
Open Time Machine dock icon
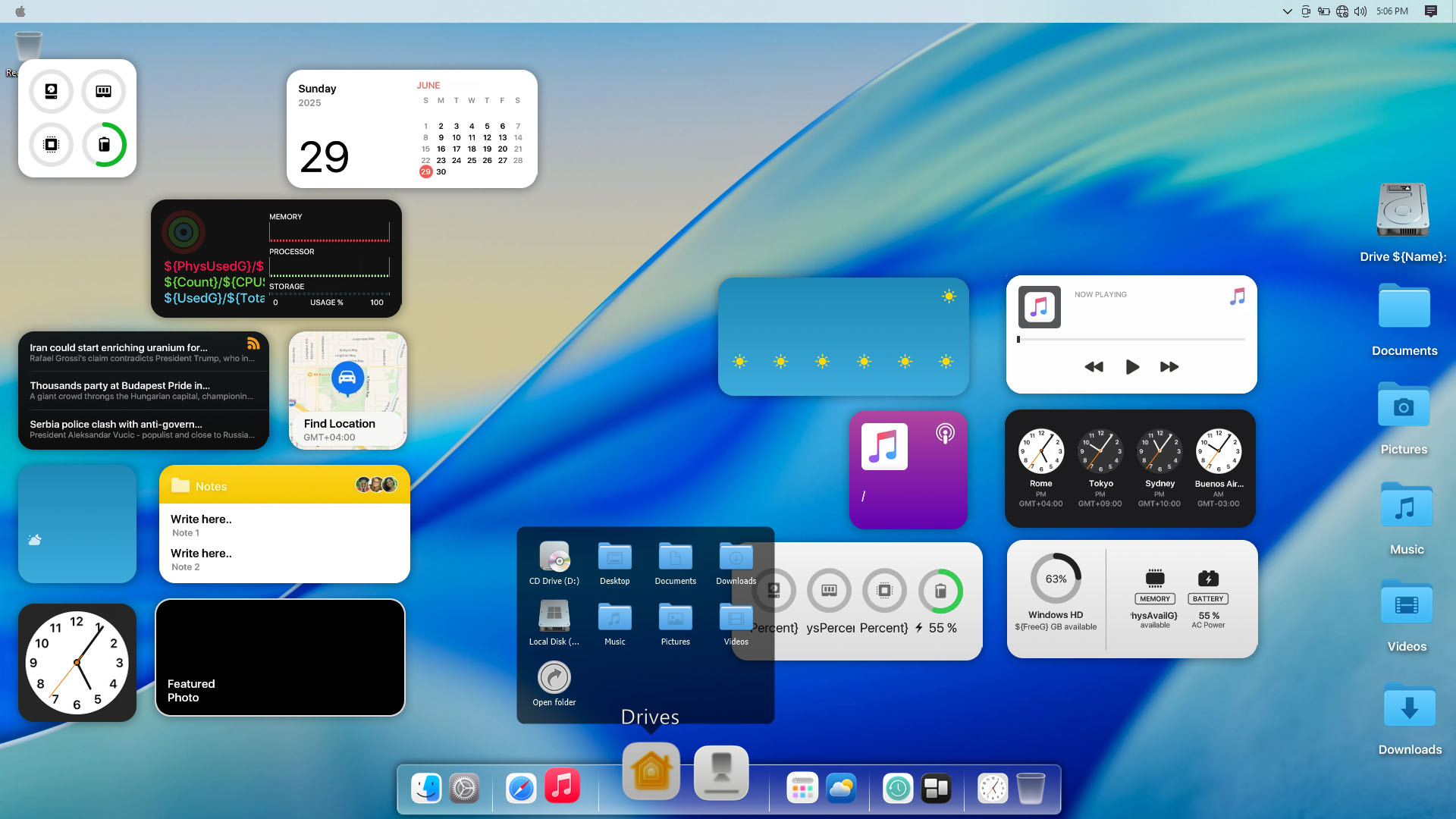pos(897,789)
